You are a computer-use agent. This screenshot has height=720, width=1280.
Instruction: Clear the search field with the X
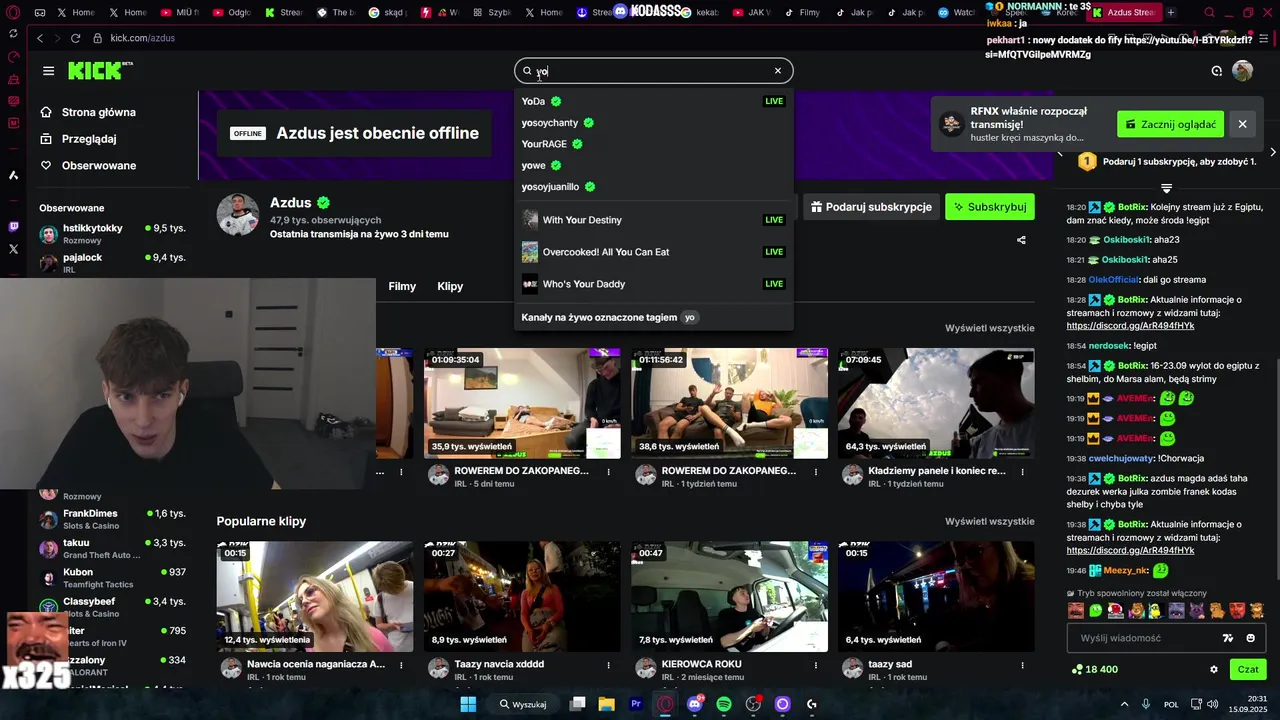click(777, 71)
